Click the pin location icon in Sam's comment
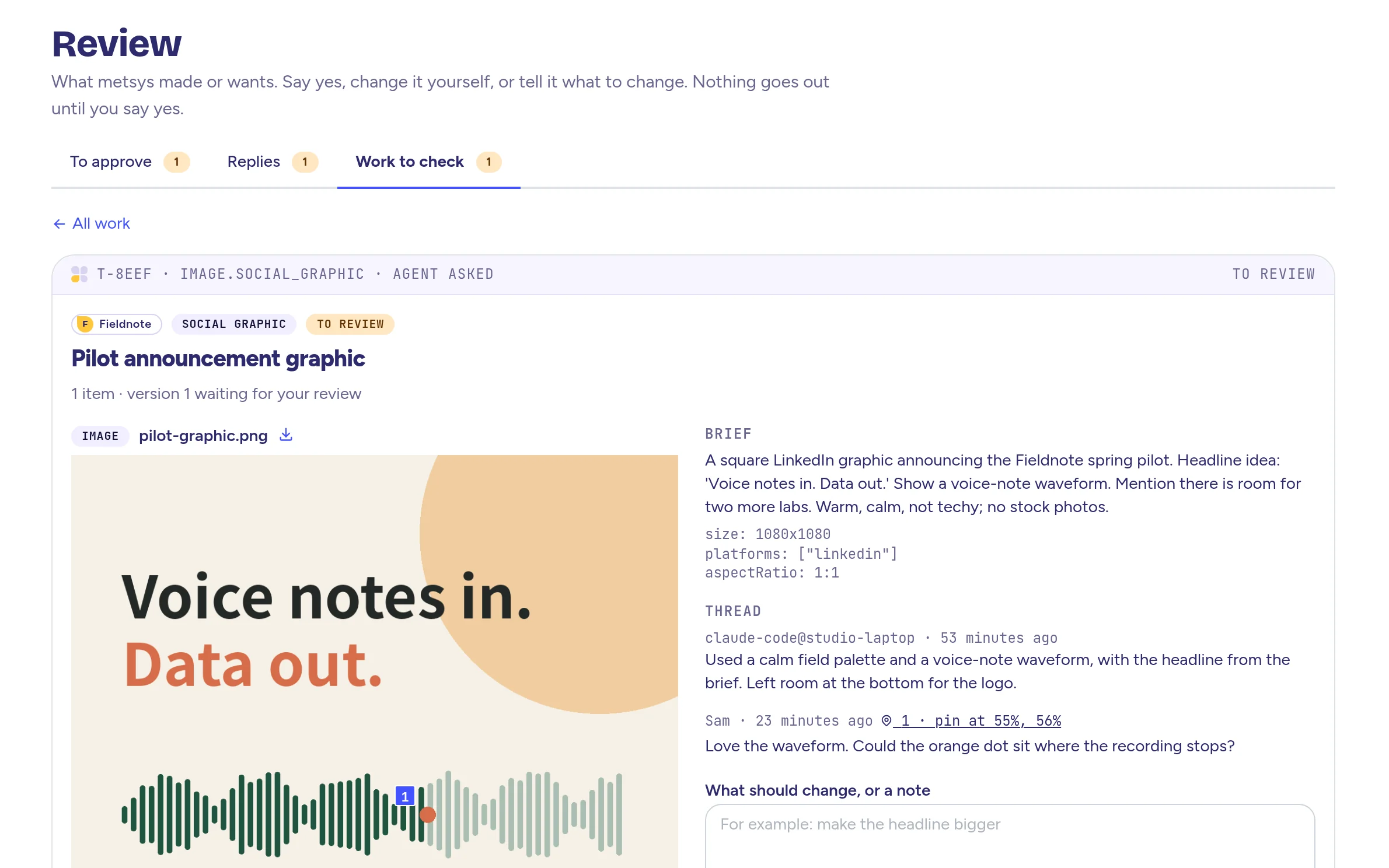1389x868 pixels. [x=887, y=721]
